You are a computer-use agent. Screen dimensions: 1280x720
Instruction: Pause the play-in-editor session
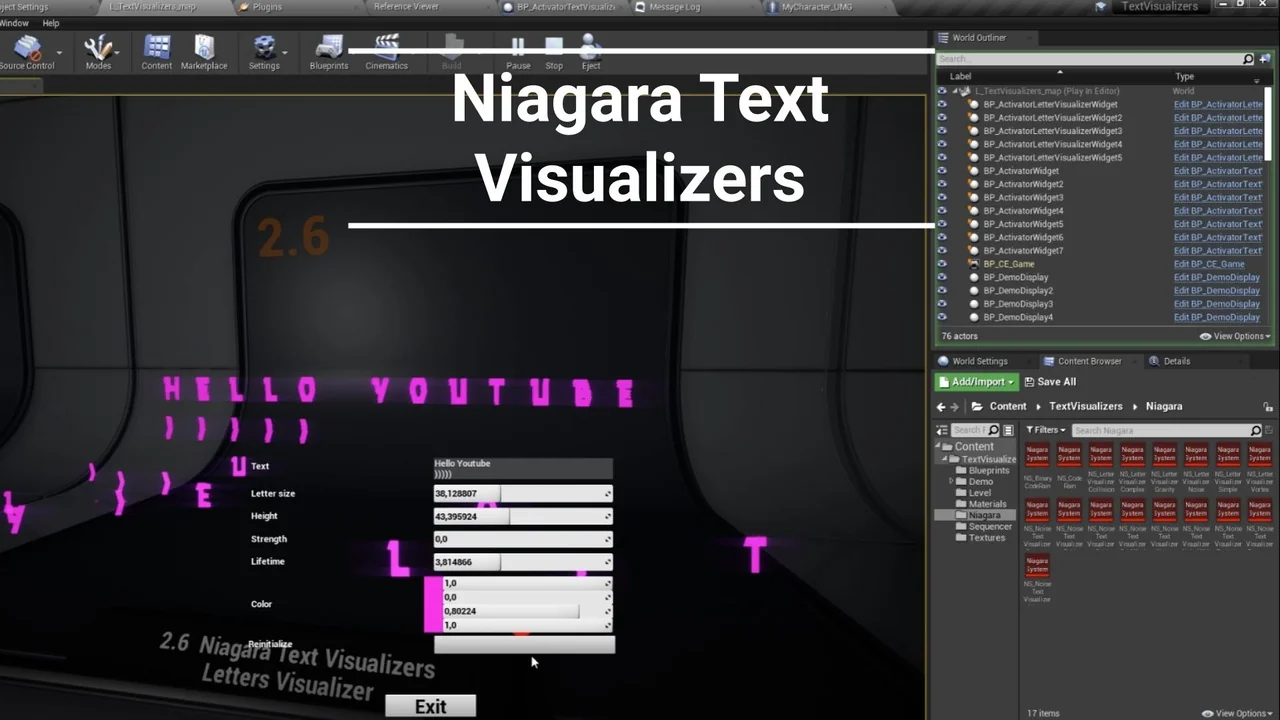pos(518,50)
